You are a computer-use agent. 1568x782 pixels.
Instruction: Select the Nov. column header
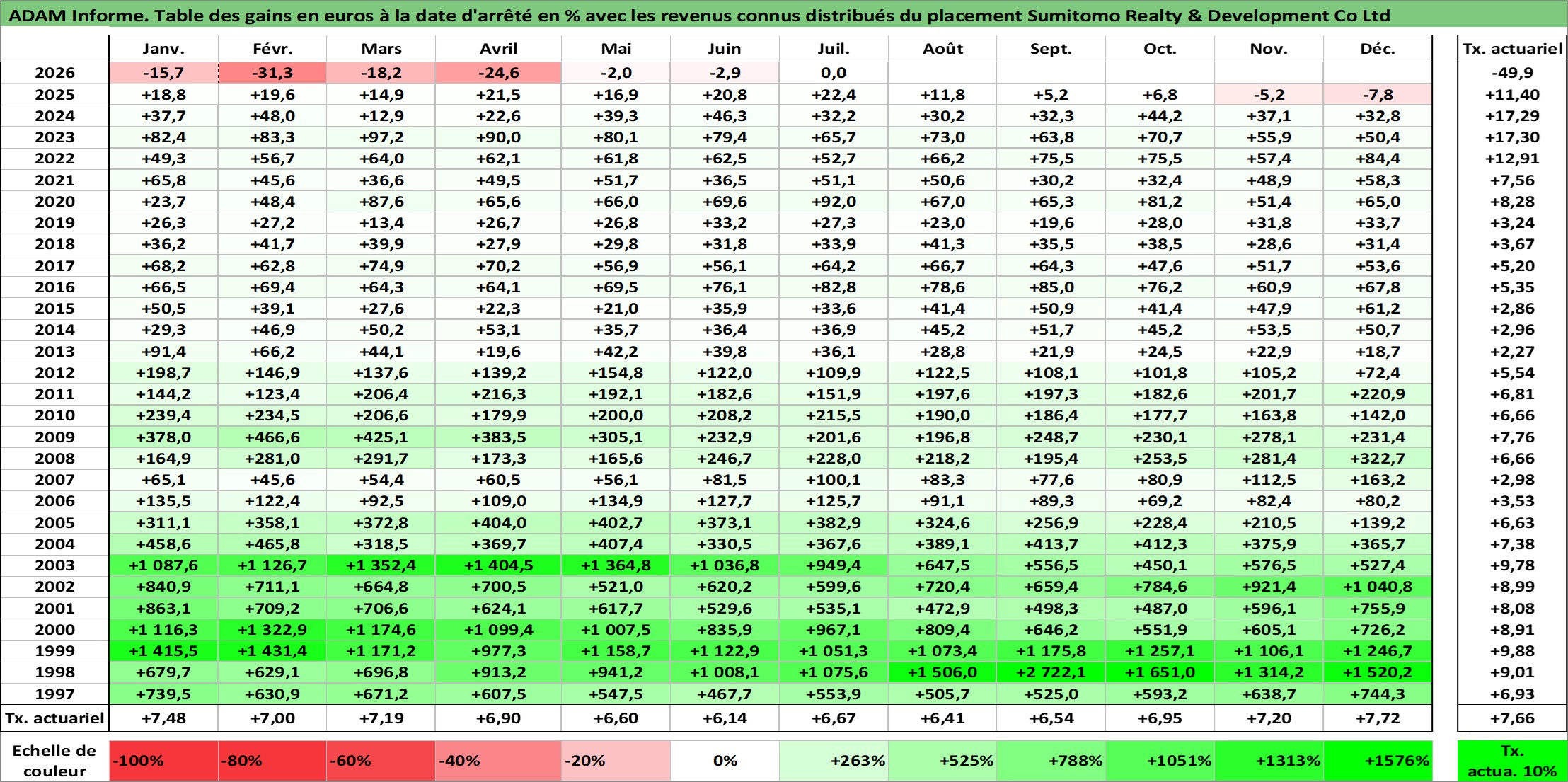click(1269, 49)
